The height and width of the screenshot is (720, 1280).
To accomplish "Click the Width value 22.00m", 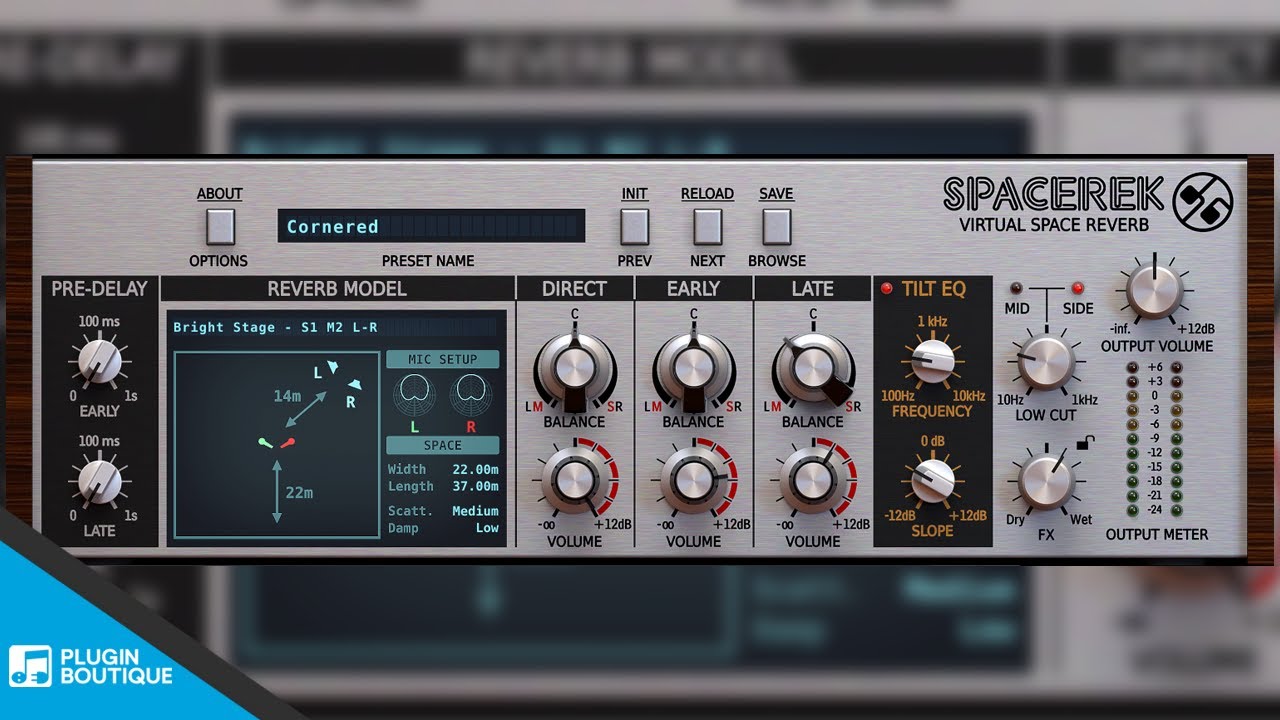I will tap(475, 469).
